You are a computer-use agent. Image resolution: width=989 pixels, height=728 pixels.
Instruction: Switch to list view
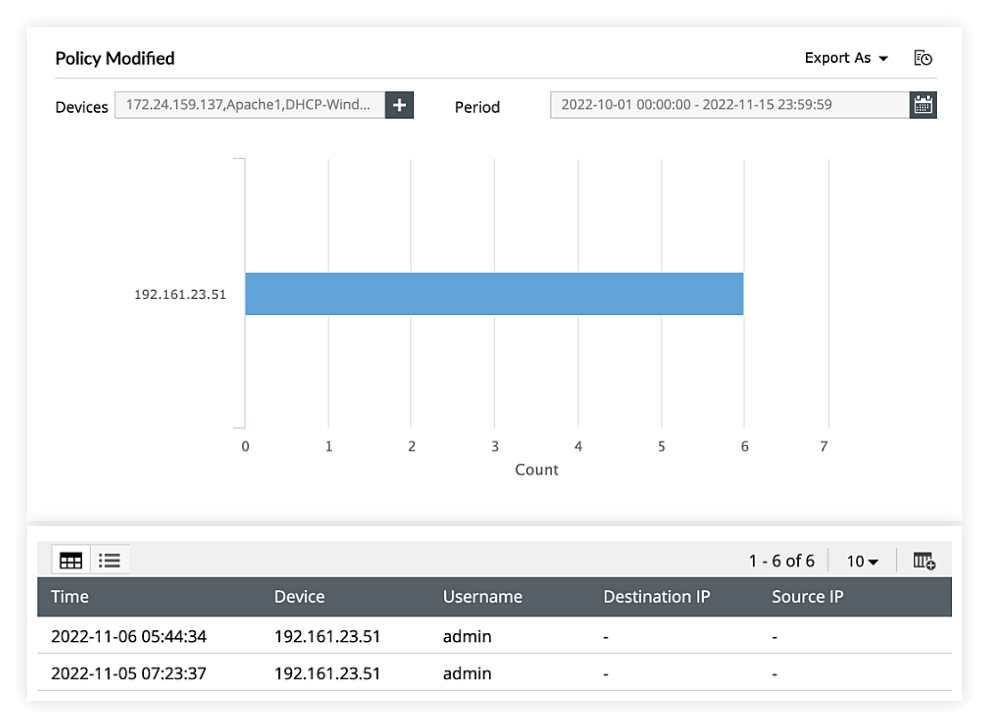pos(109,559)
